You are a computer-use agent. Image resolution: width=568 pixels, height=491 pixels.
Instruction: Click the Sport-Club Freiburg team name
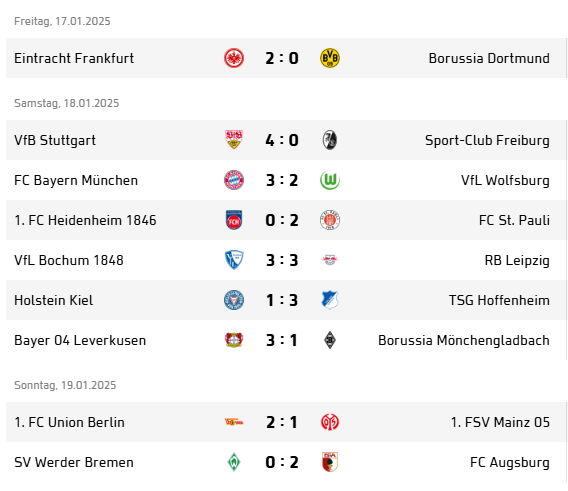click(x=487, y=141)
